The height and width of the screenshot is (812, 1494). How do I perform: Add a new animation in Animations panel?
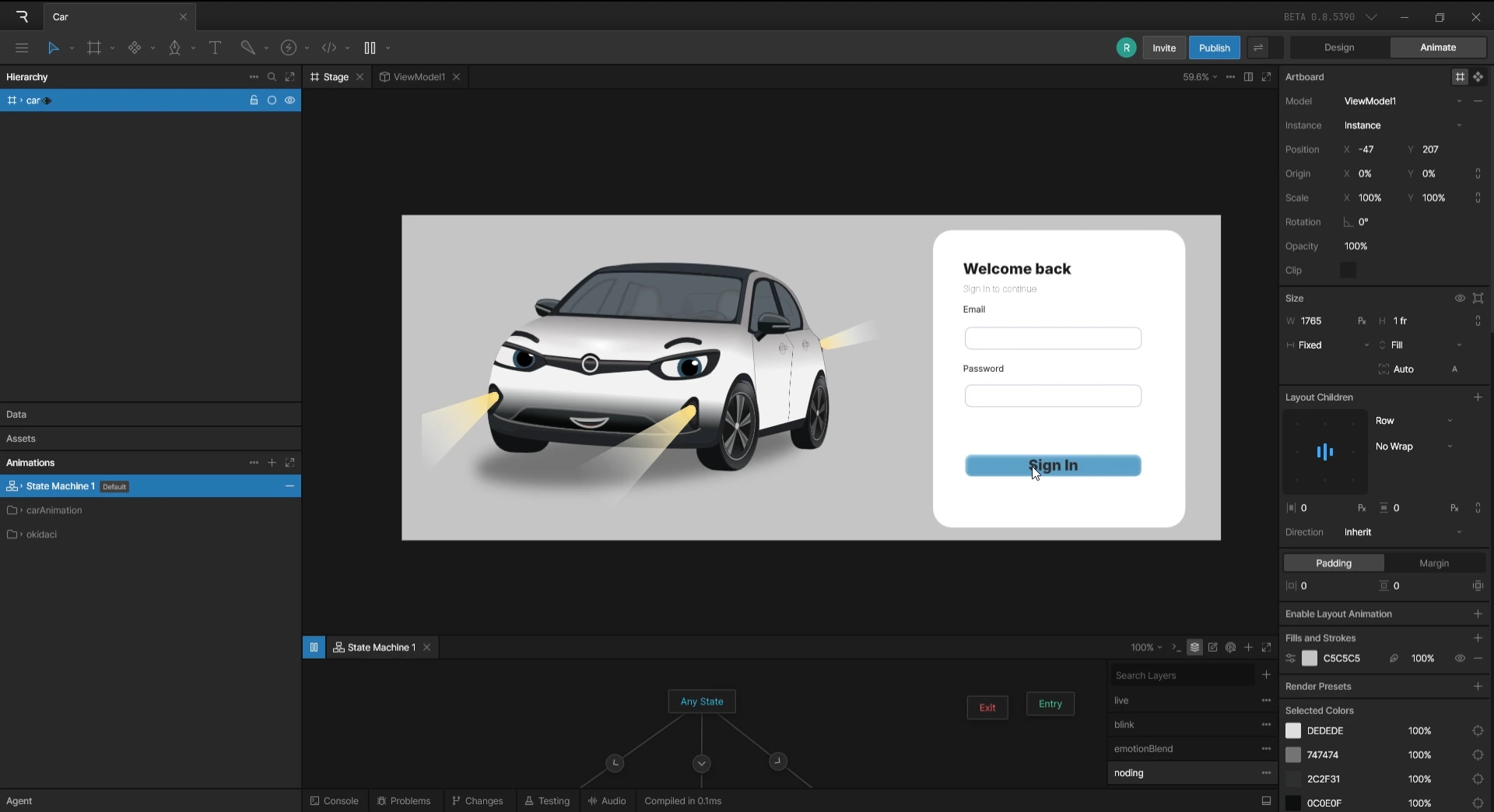click(x=272, y=463)
